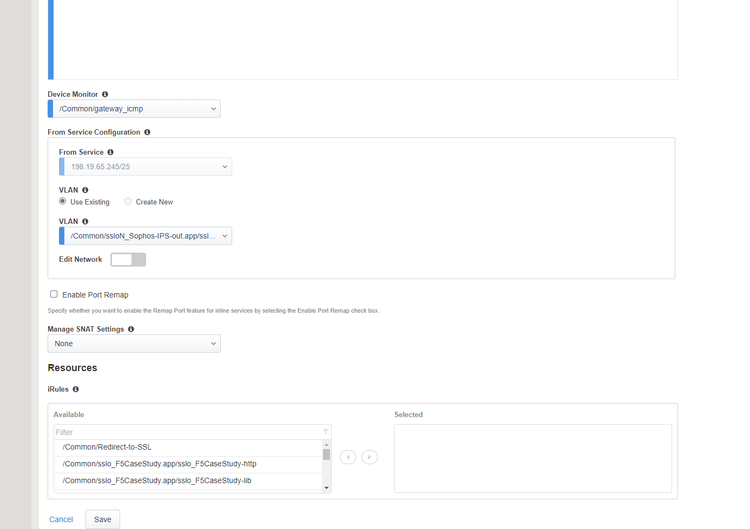The height and width of the screenshot is (529, 750).
Task: Select /Common/Redirect-to-SSL in Available list
Action: [188, 447]
